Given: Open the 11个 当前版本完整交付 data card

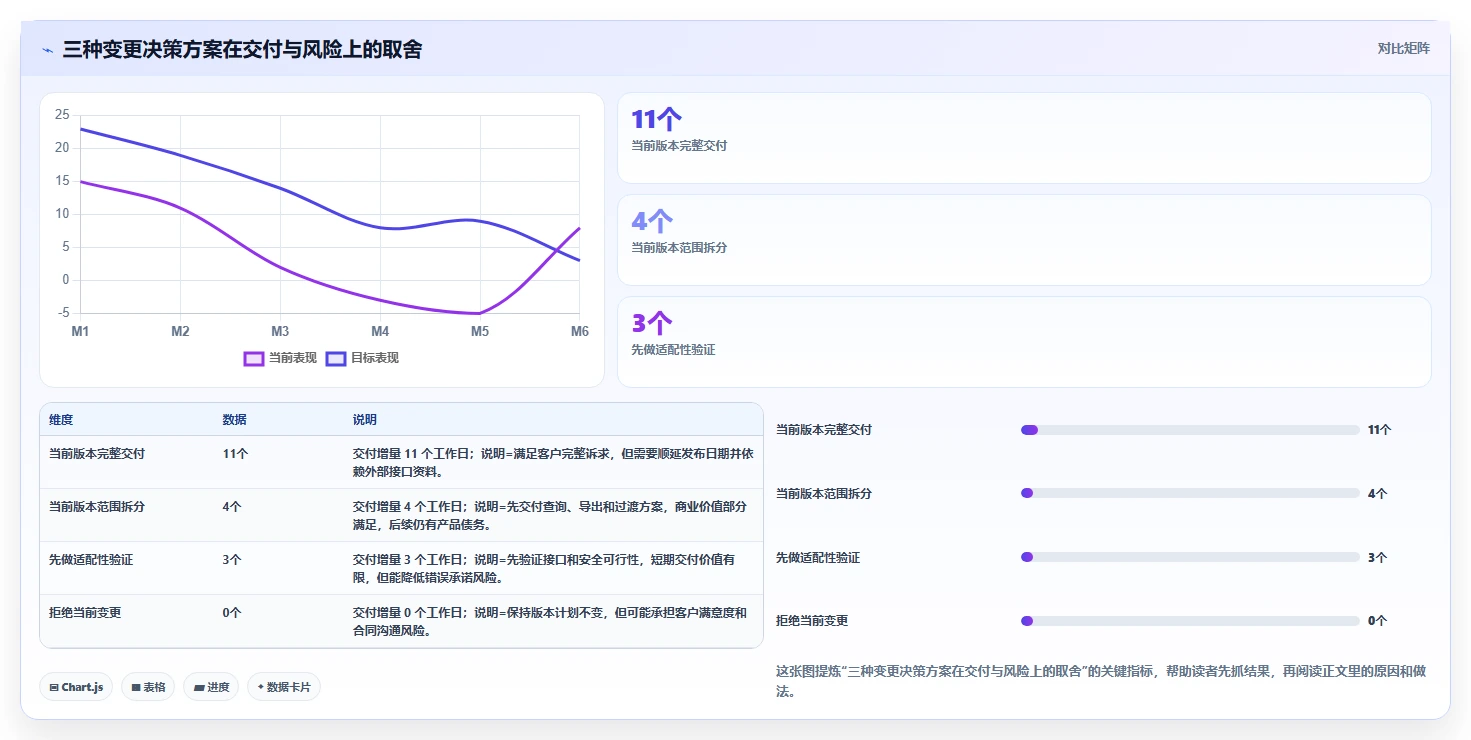Looking at the screenshot, I should coord(1024,138).
